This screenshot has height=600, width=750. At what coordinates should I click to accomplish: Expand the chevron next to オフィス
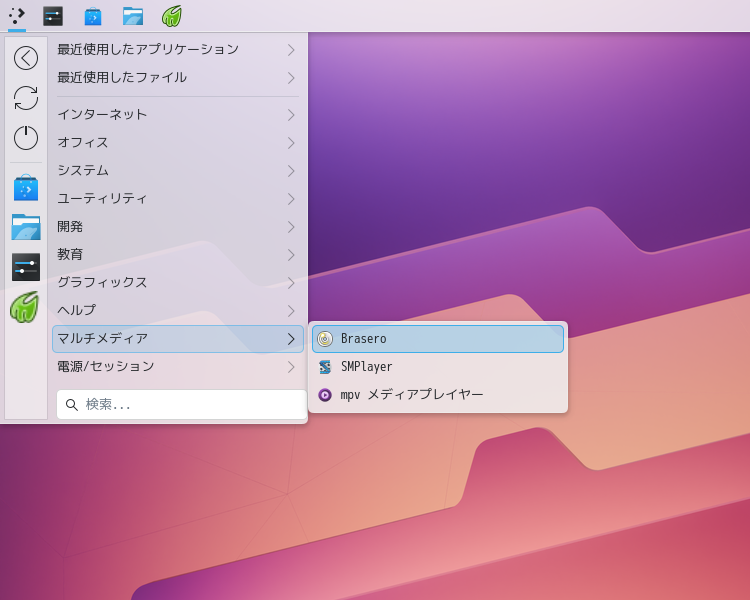[x=291, y=143]
